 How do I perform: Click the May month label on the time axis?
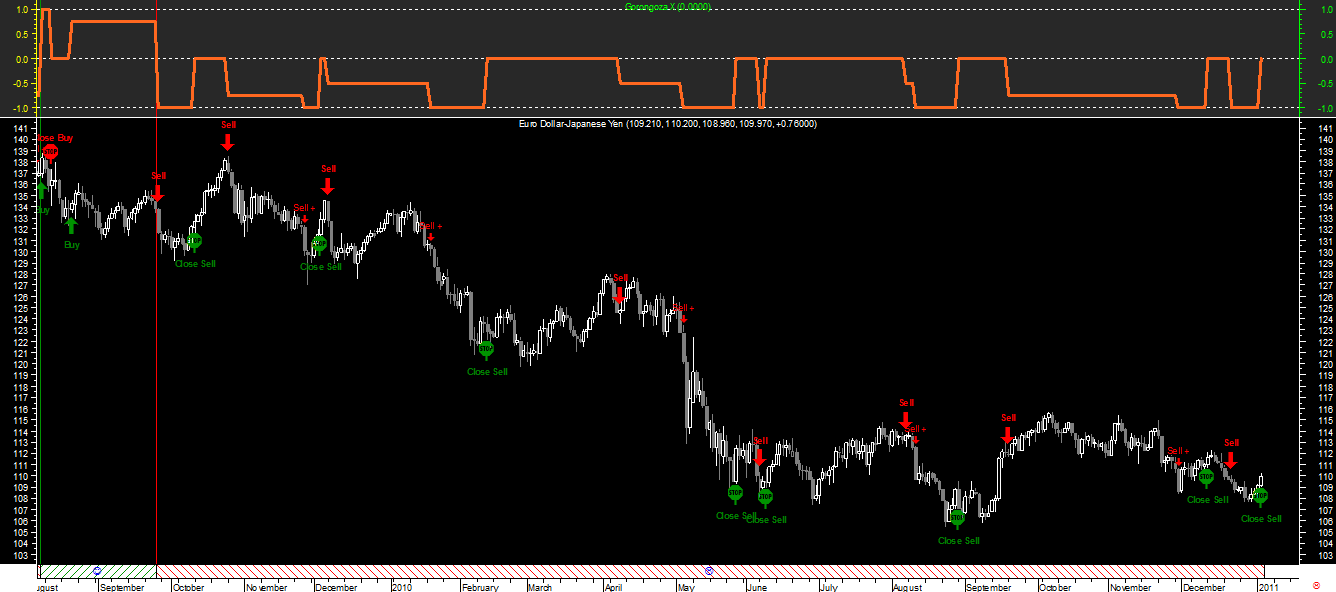(x=686, y=588)
